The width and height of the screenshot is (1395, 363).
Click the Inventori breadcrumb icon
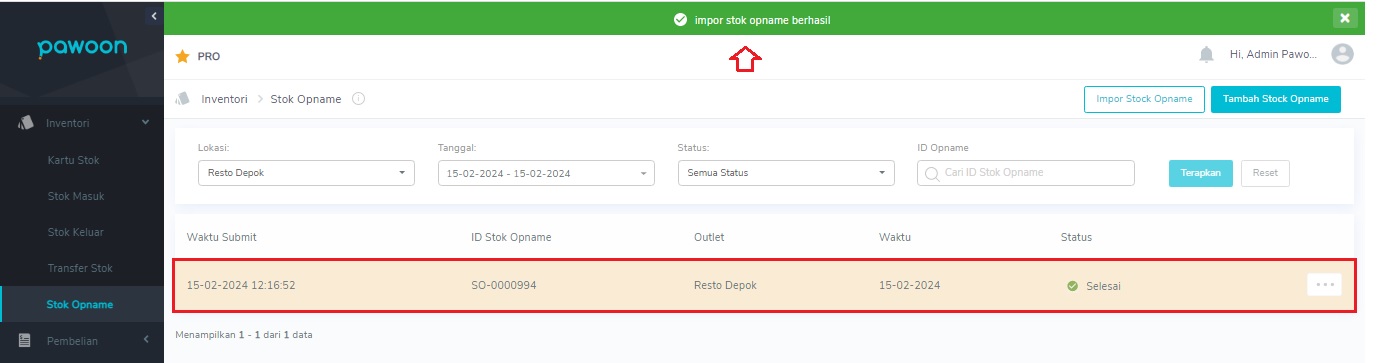[183, 99]
